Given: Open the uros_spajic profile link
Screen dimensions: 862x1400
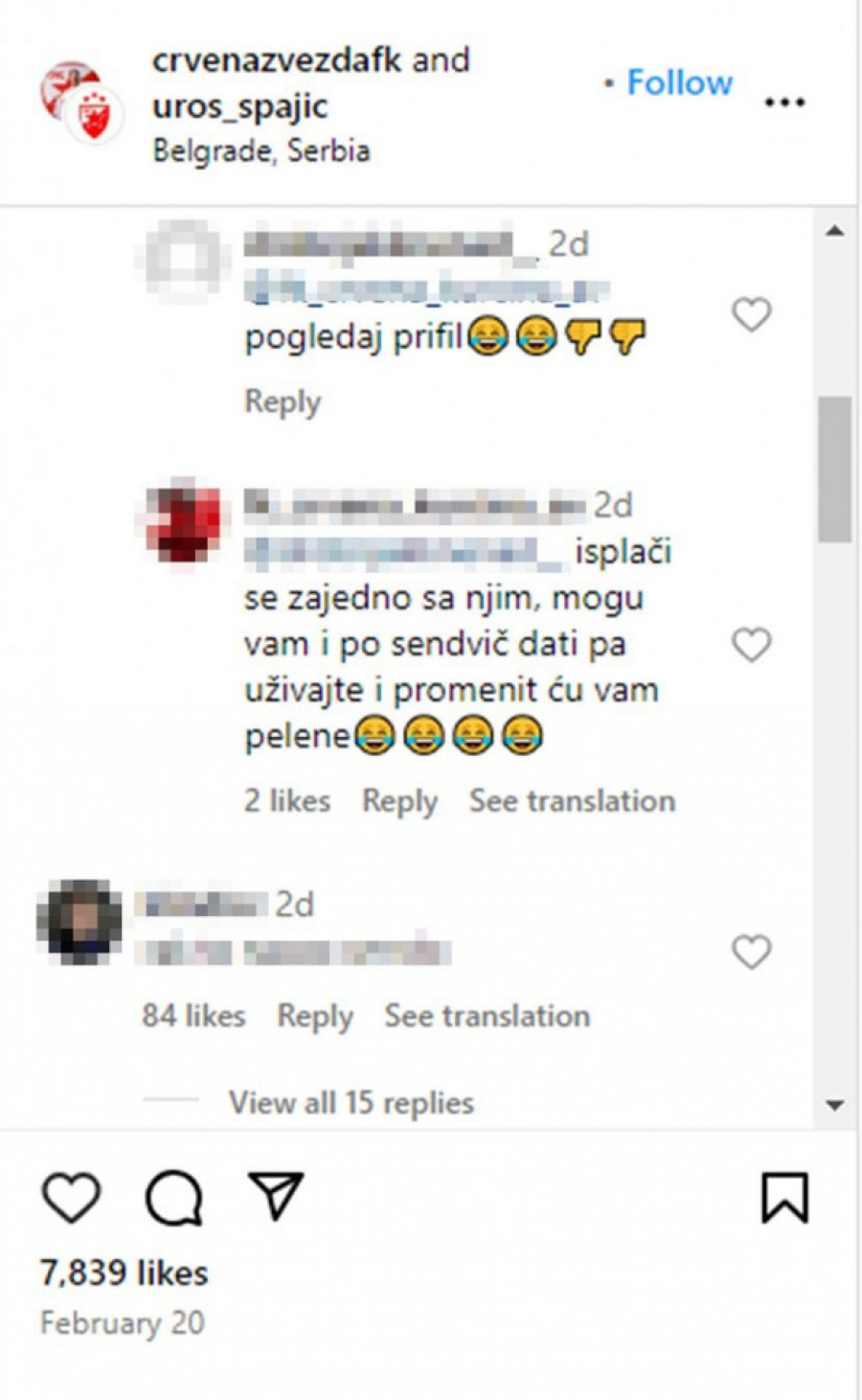Looking at the screenshot, I should (240, 105).
